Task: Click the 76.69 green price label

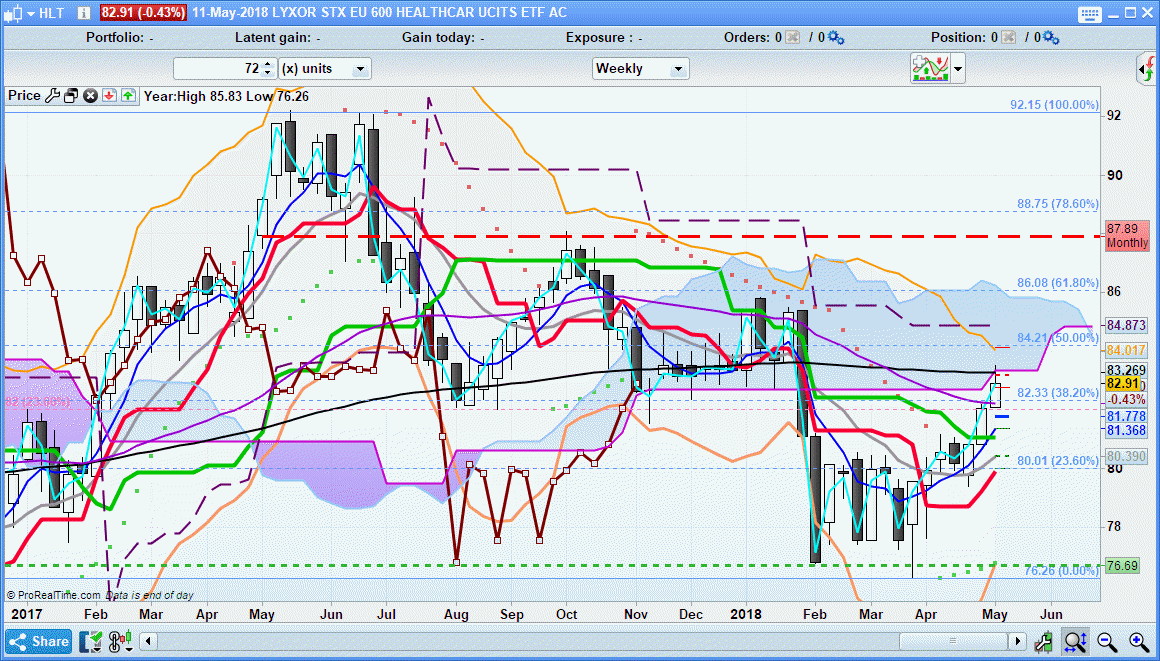Action: coord(1122,566)
